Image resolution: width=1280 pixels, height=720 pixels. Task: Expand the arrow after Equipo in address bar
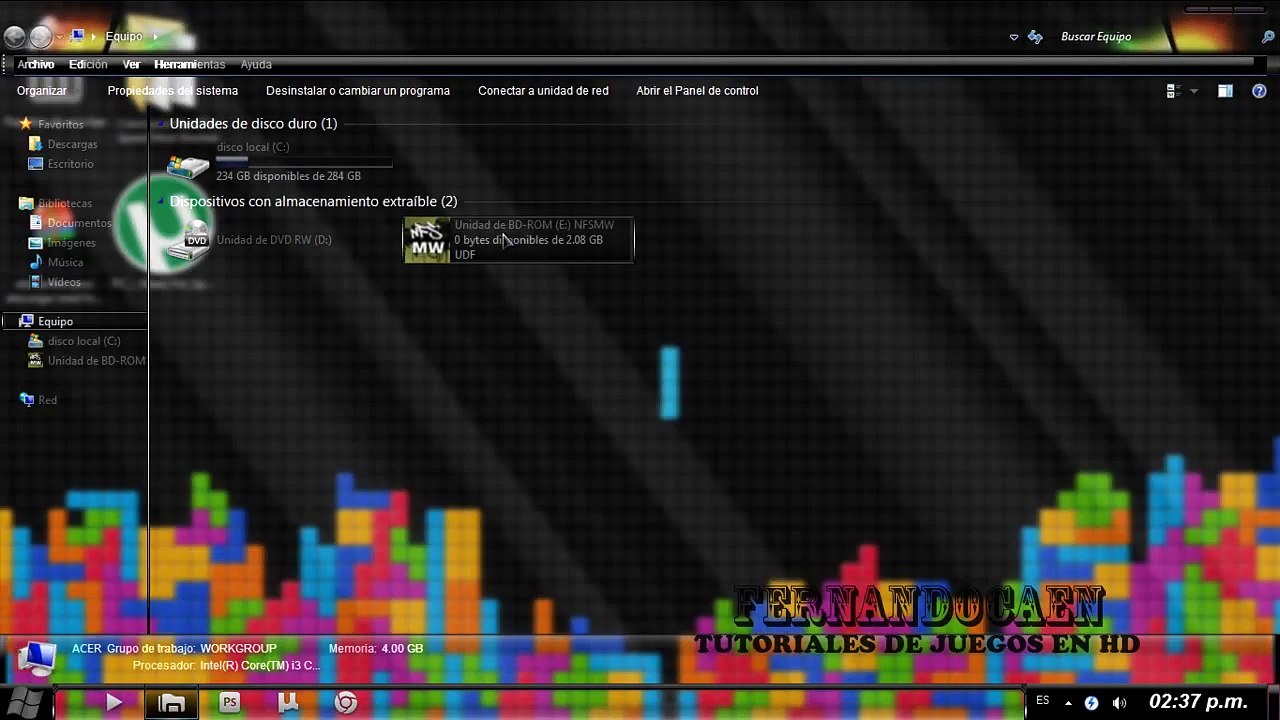point(156,36)
